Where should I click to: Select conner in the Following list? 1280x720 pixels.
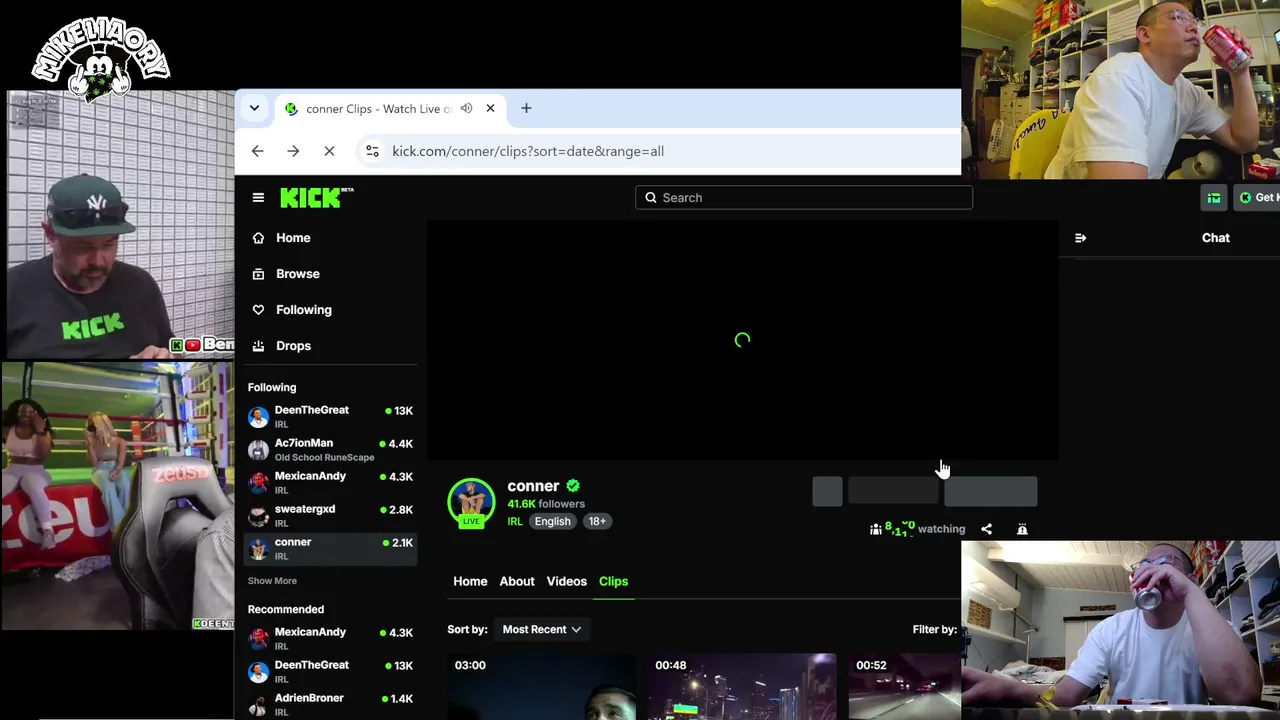(330, 548)
